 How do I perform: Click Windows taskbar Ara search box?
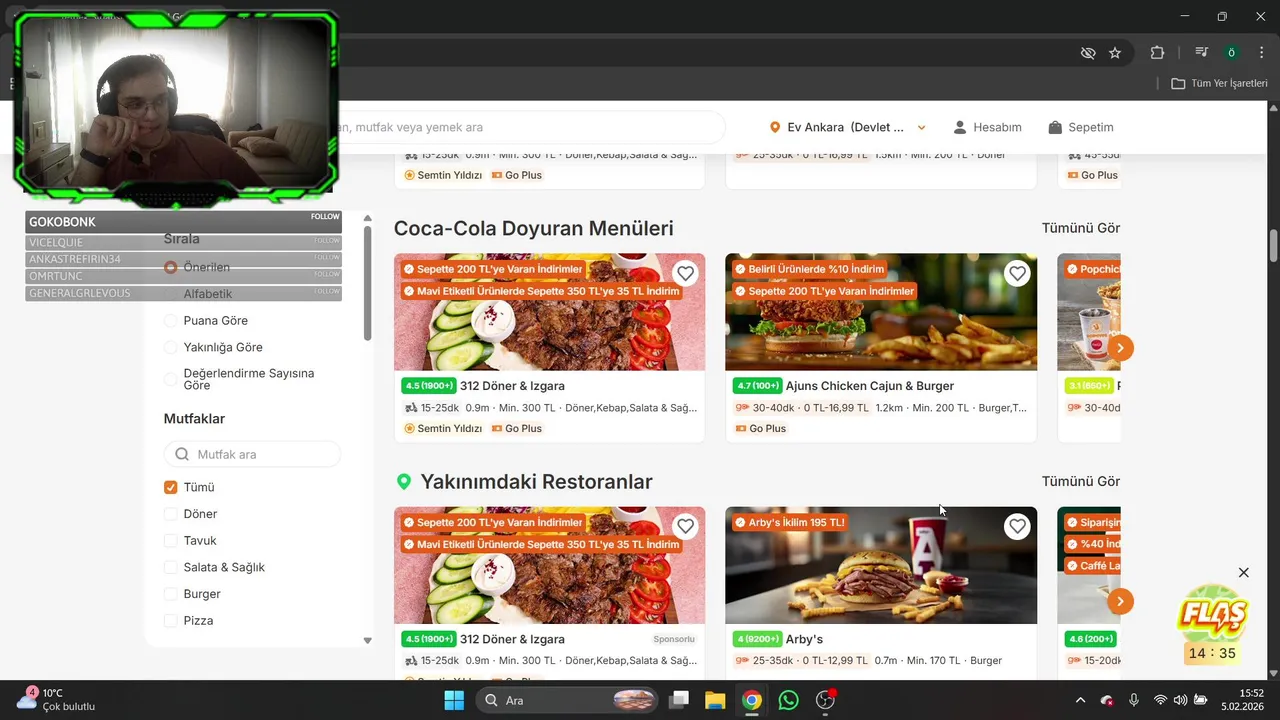pos(566,700)
